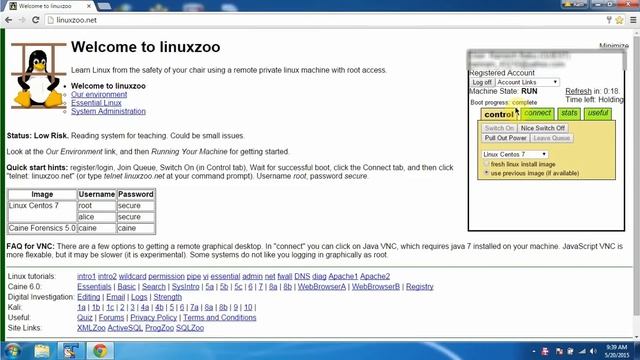
Task: Open the Linux Centos 7 image dropdown
Action: (x=515, y=154)
